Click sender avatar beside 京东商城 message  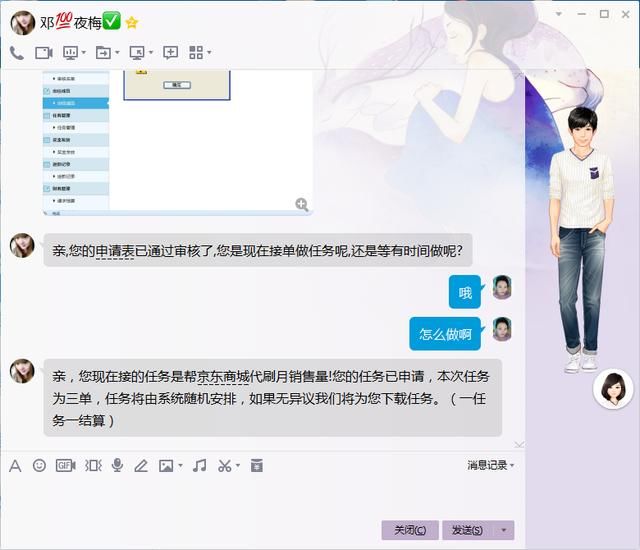[x=22, y=371]
